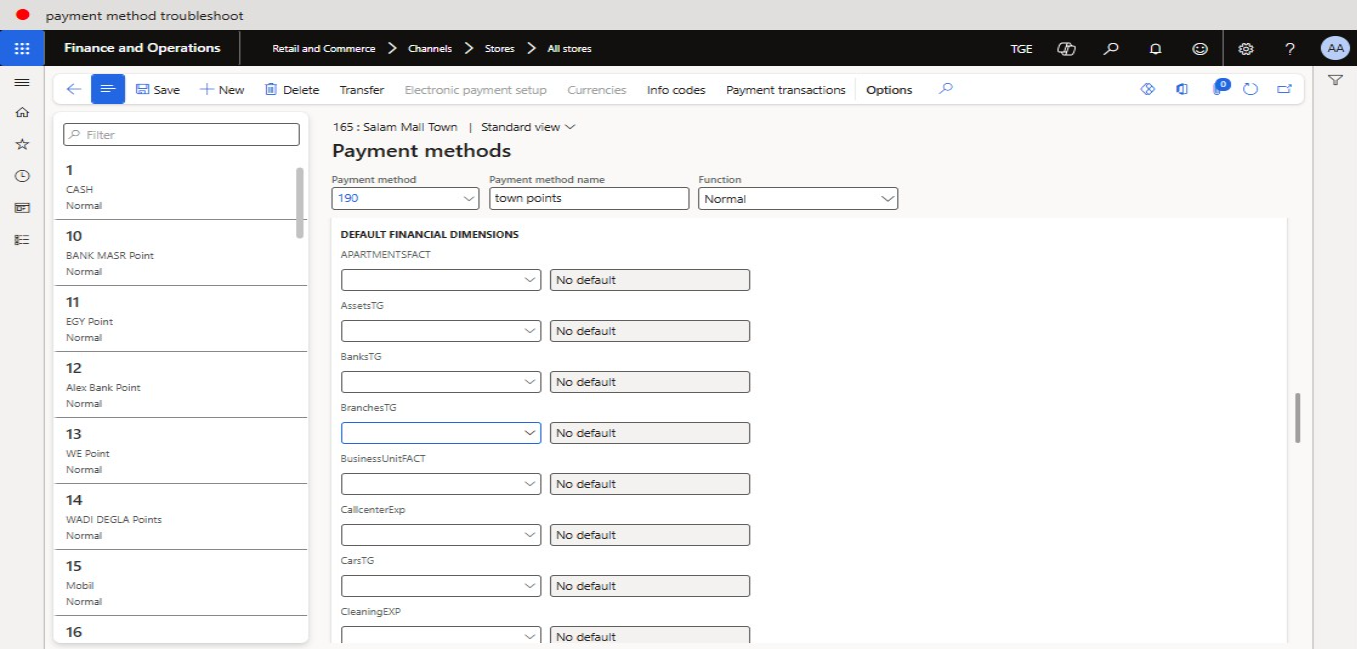Select payment method 1 CASH
The height and width of the screenshot is (649, 1357).
[180, 187]
